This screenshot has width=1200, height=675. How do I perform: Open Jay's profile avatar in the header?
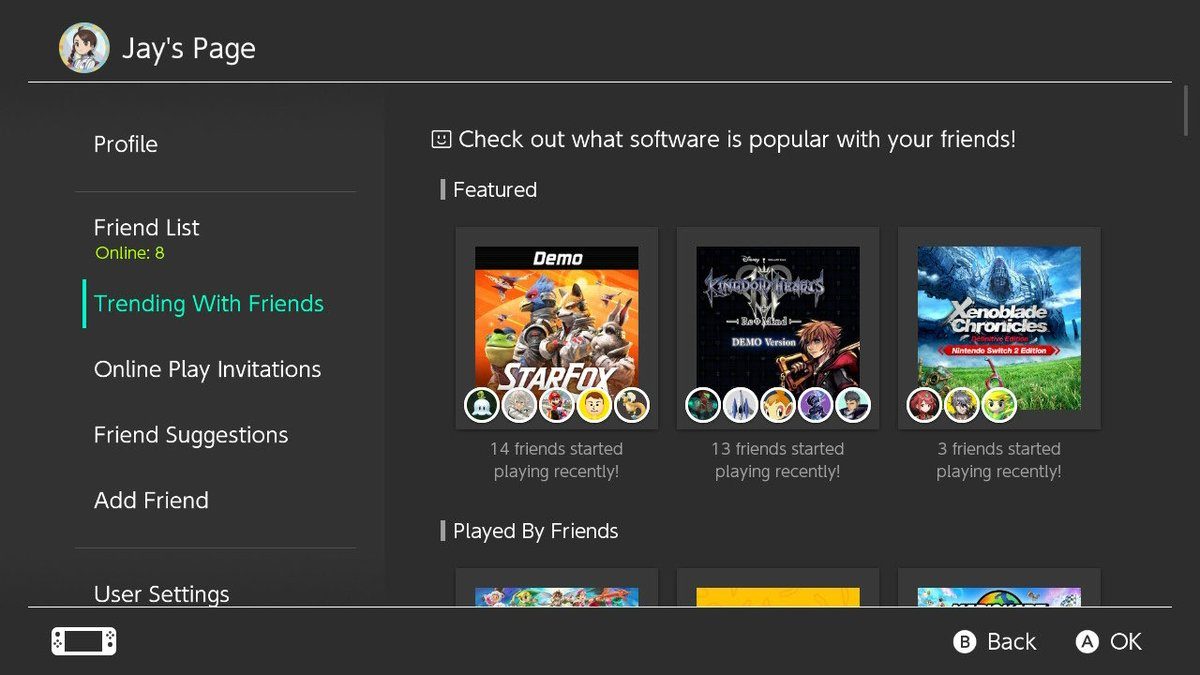coord(84,48)
